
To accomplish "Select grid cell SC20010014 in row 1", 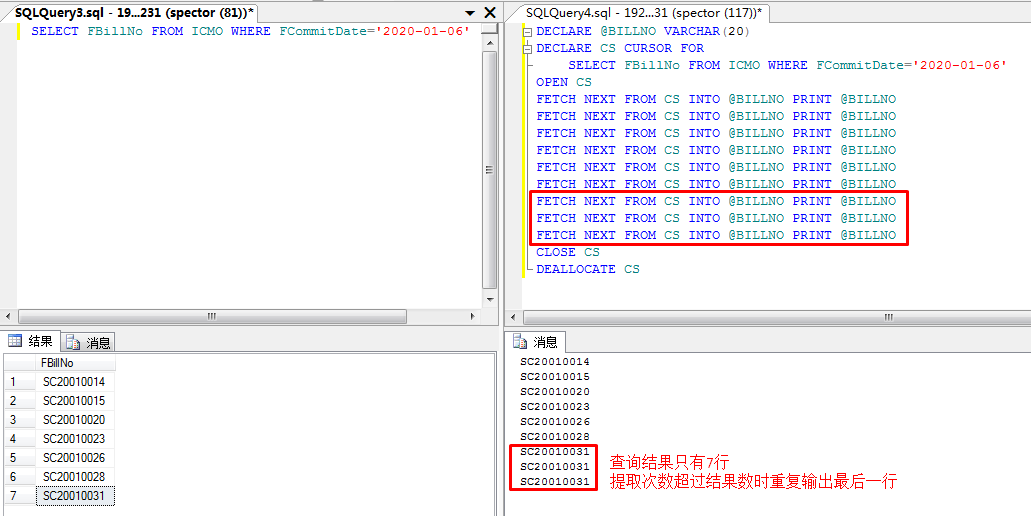I will (76, 382).
